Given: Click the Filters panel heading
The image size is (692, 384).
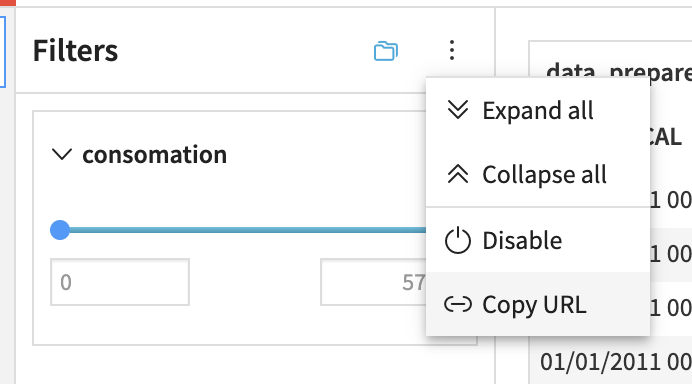Looking at the screenshot, I should 75,50.
